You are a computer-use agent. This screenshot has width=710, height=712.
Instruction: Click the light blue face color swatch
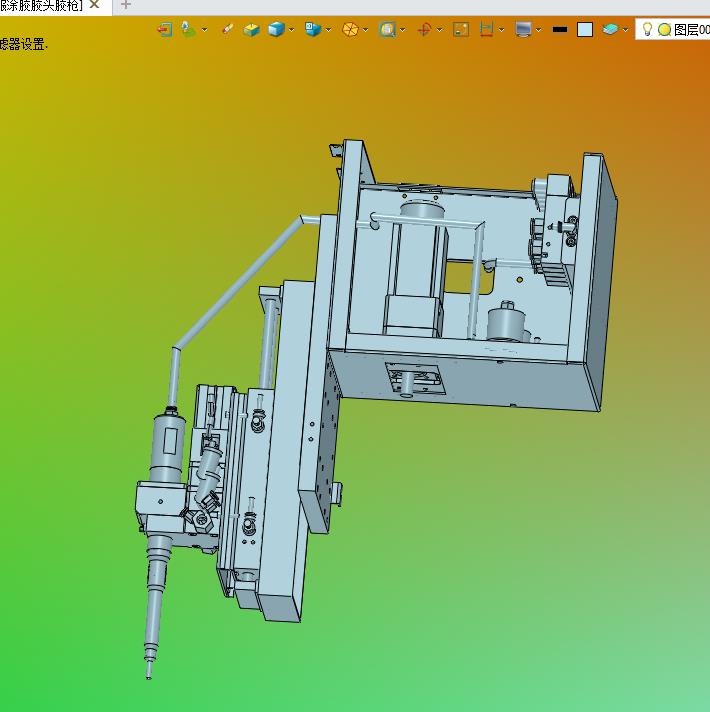(585, 30)
